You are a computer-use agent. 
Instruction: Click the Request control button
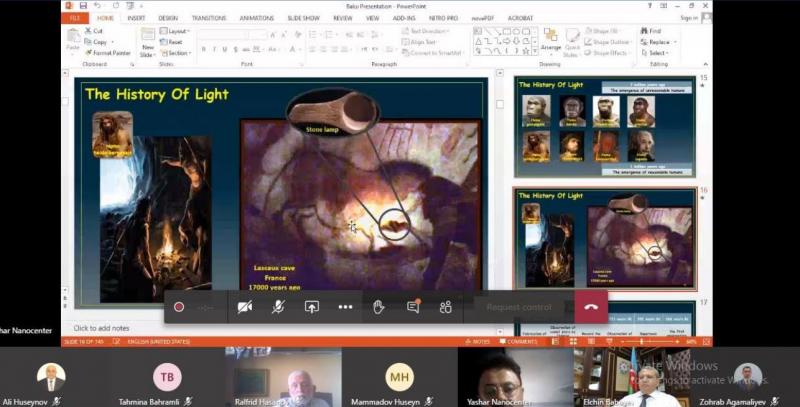point(518,307)
